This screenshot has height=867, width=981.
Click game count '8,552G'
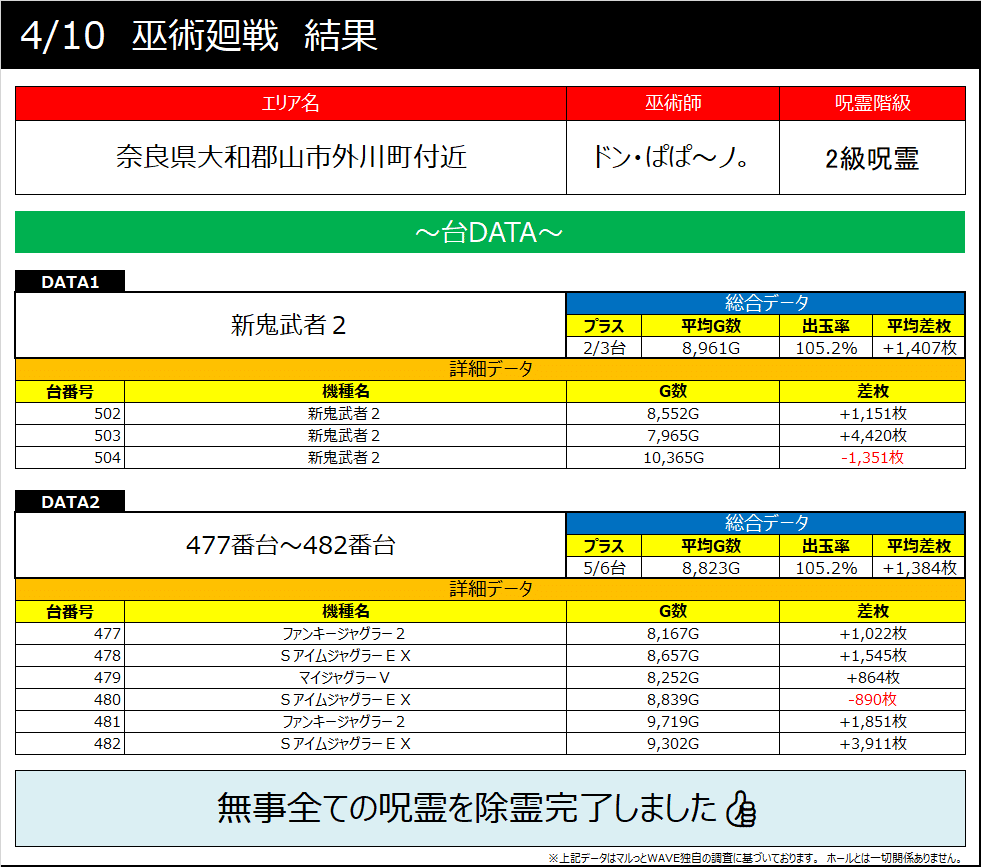[x=673, y=413]
